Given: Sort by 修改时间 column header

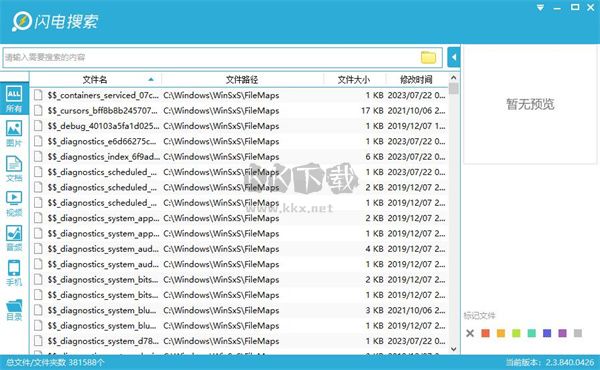Looking at the screenshot, I should tap(416, 80).
